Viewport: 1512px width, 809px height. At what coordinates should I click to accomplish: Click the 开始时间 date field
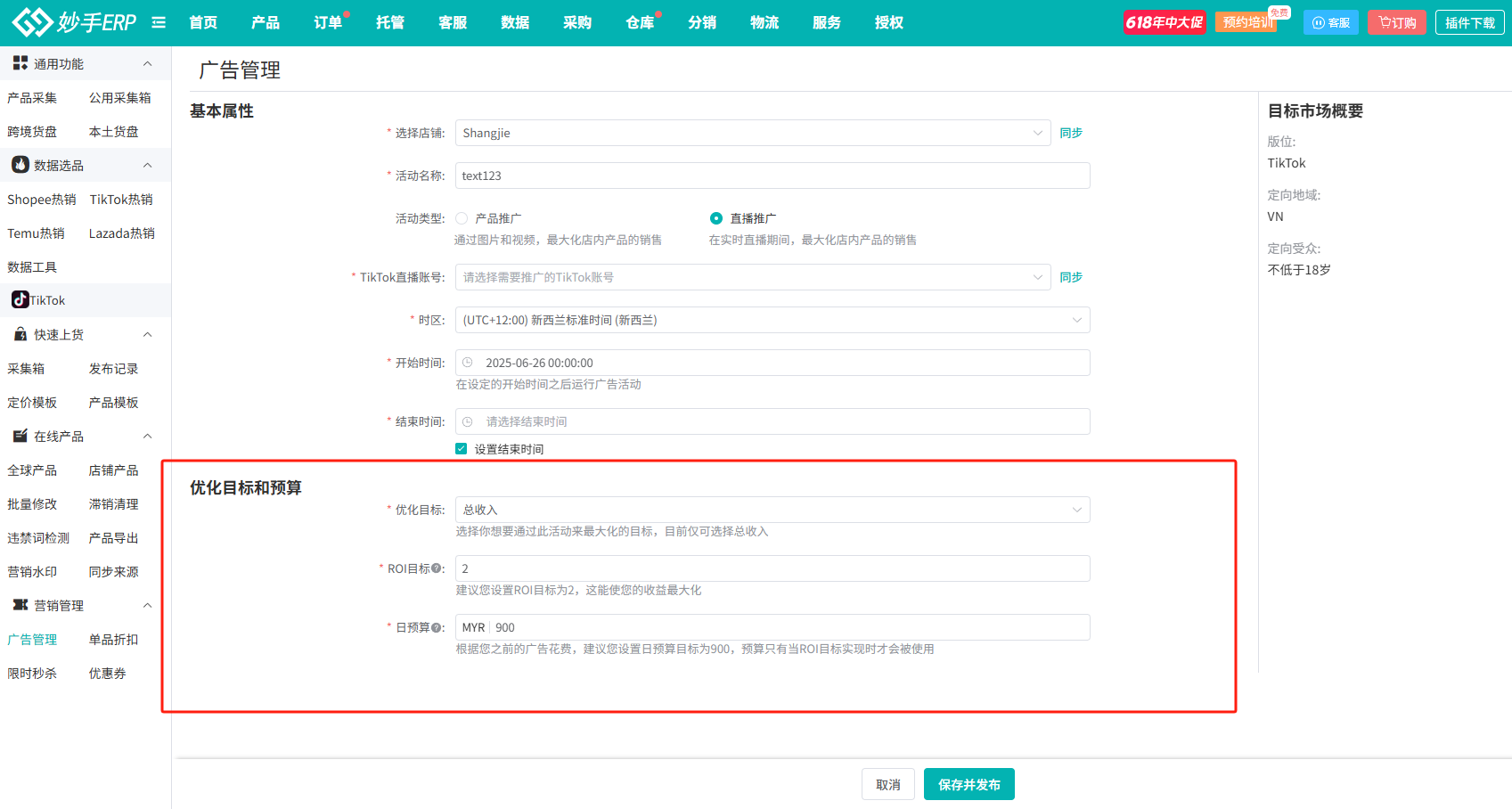[772, 363]
